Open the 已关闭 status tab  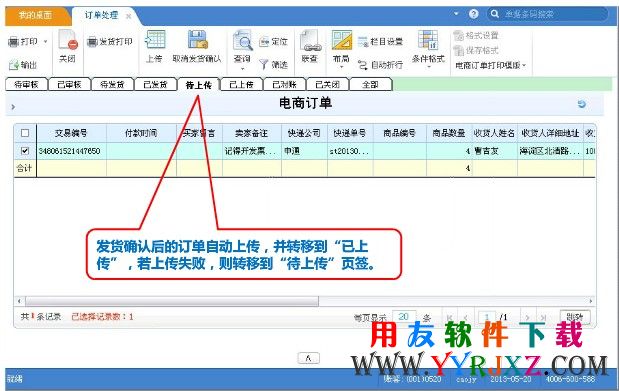[328, 84]
